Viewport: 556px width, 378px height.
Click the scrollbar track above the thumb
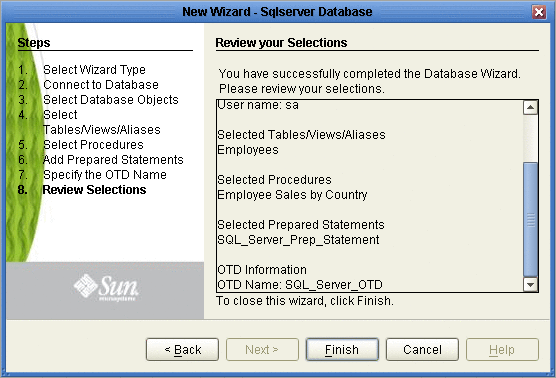(x=530, y=138)
